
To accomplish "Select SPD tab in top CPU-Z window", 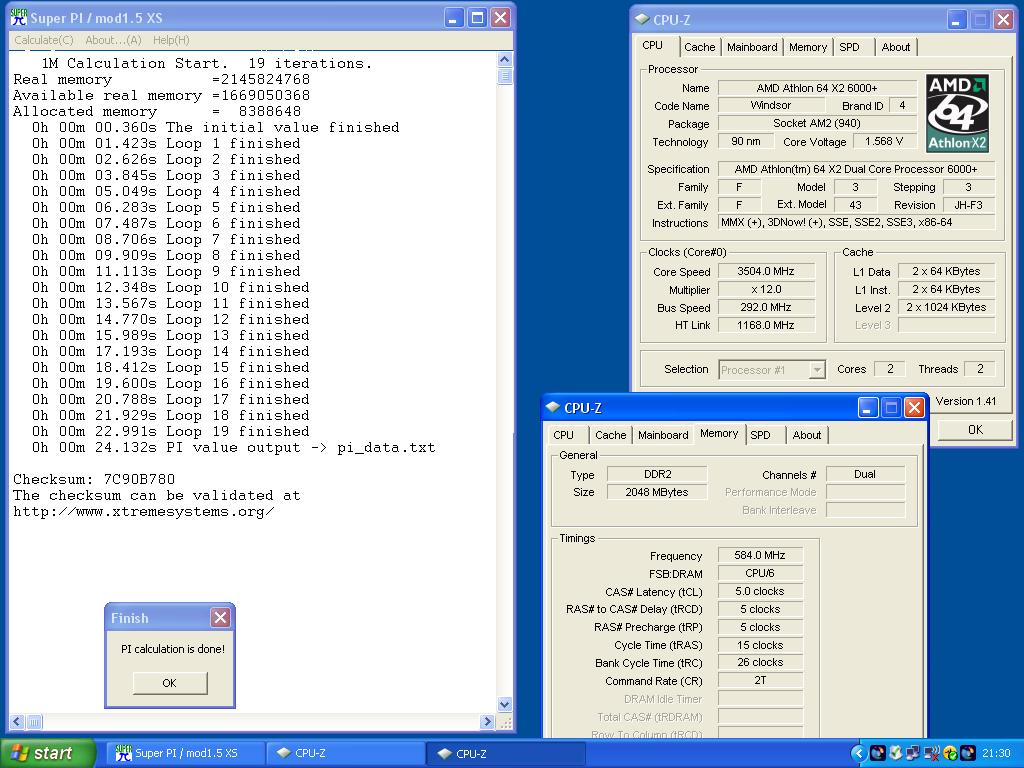I will (x=850, y=47).
